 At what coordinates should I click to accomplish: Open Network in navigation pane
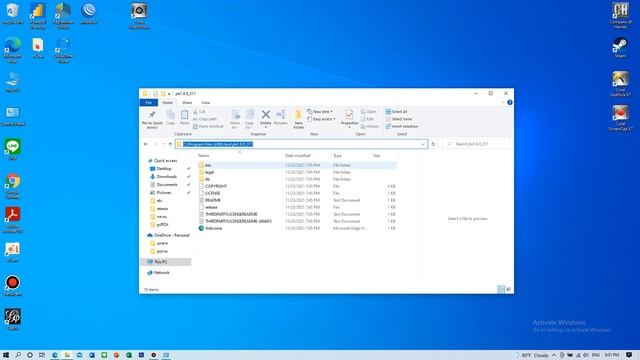point(162,273)
